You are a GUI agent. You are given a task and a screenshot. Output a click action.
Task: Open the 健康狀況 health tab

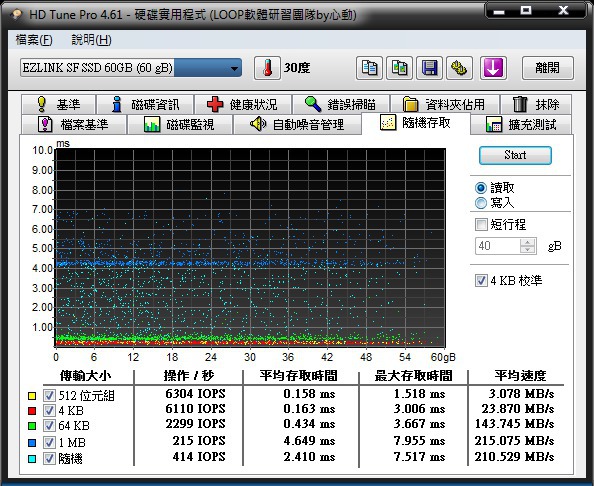click(x=242, y=104)
